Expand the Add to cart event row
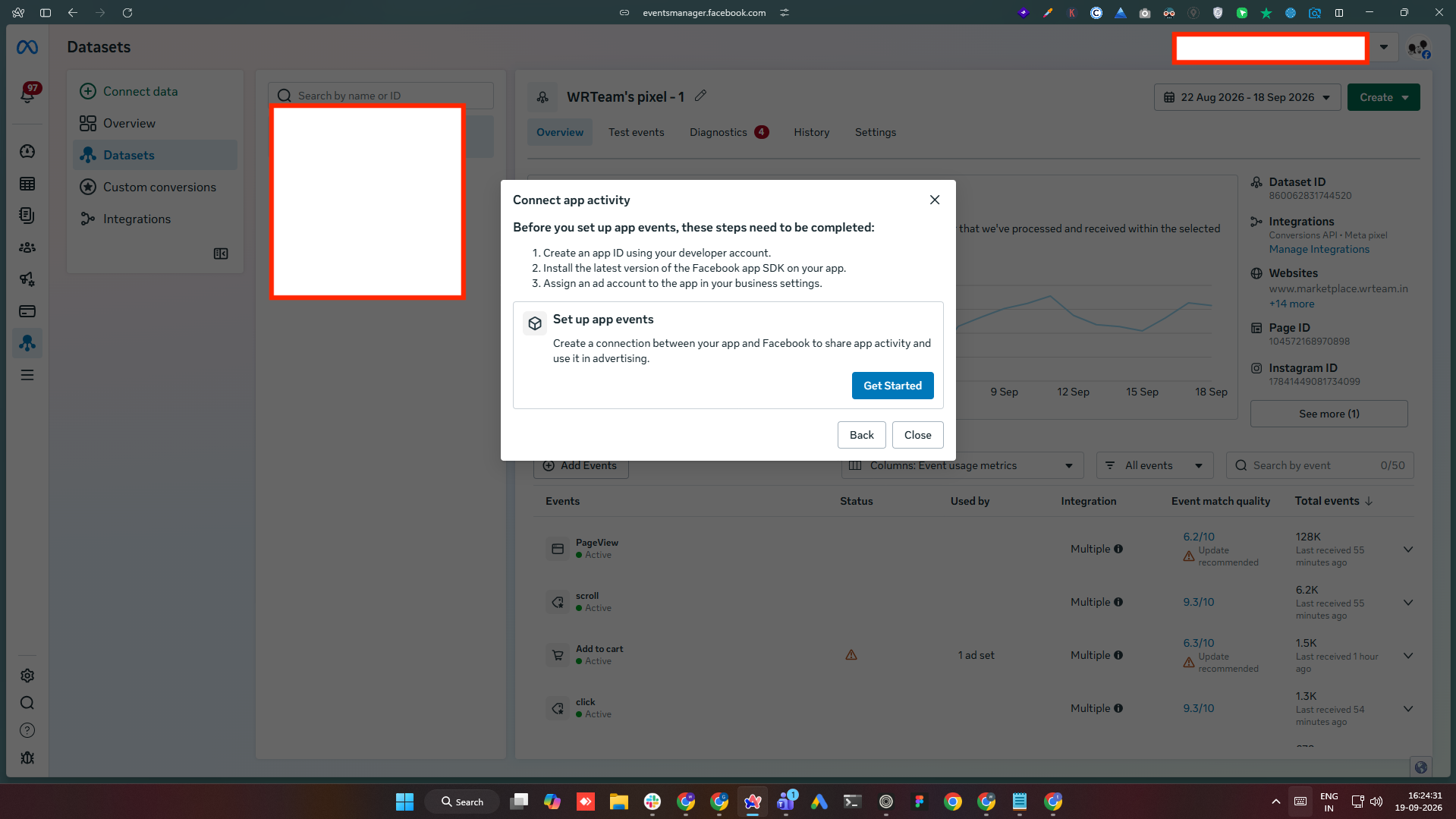This screenshot has height=819, width=1456. [x=1407, y=655]
